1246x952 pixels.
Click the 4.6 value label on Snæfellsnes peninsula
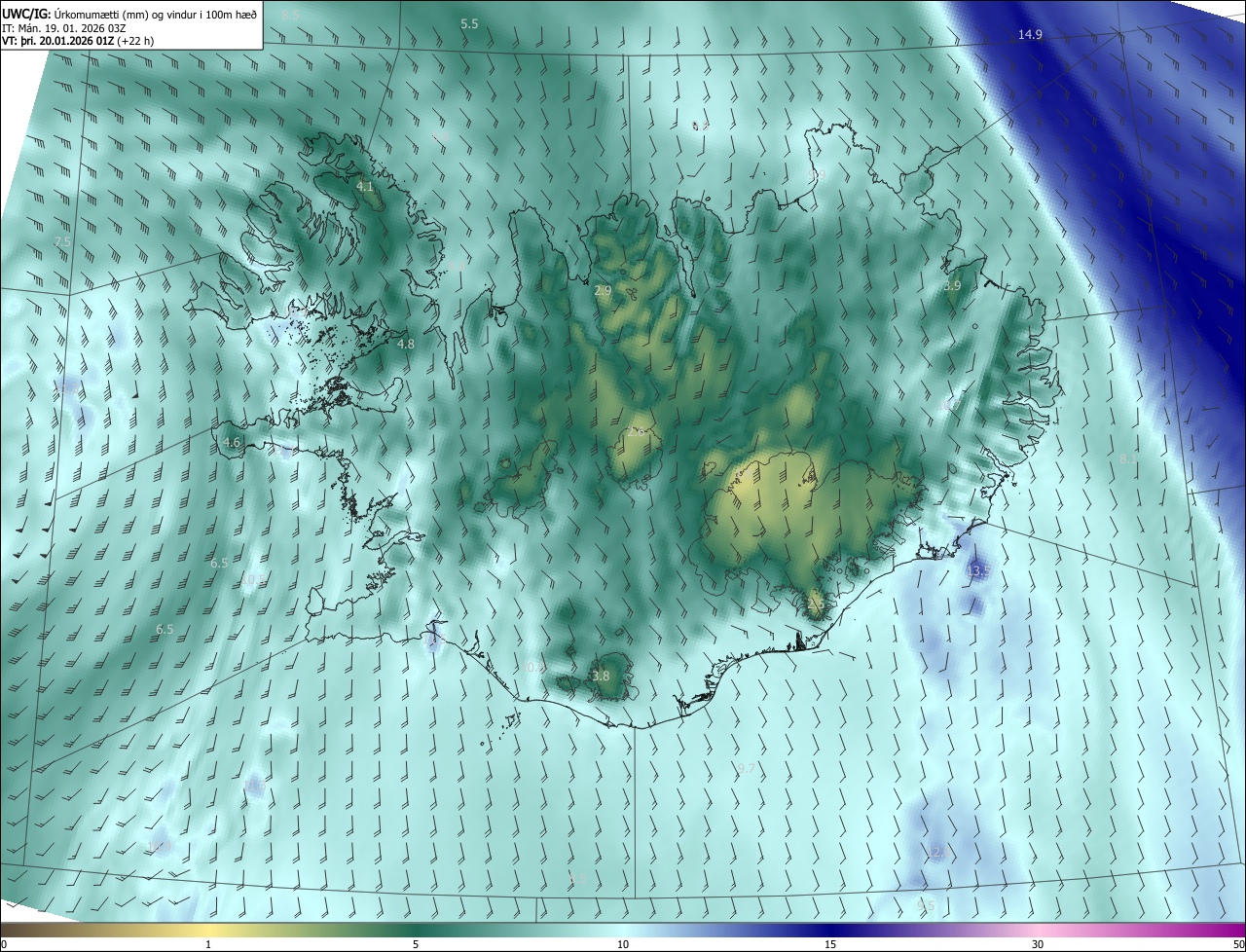coord(232,442)
